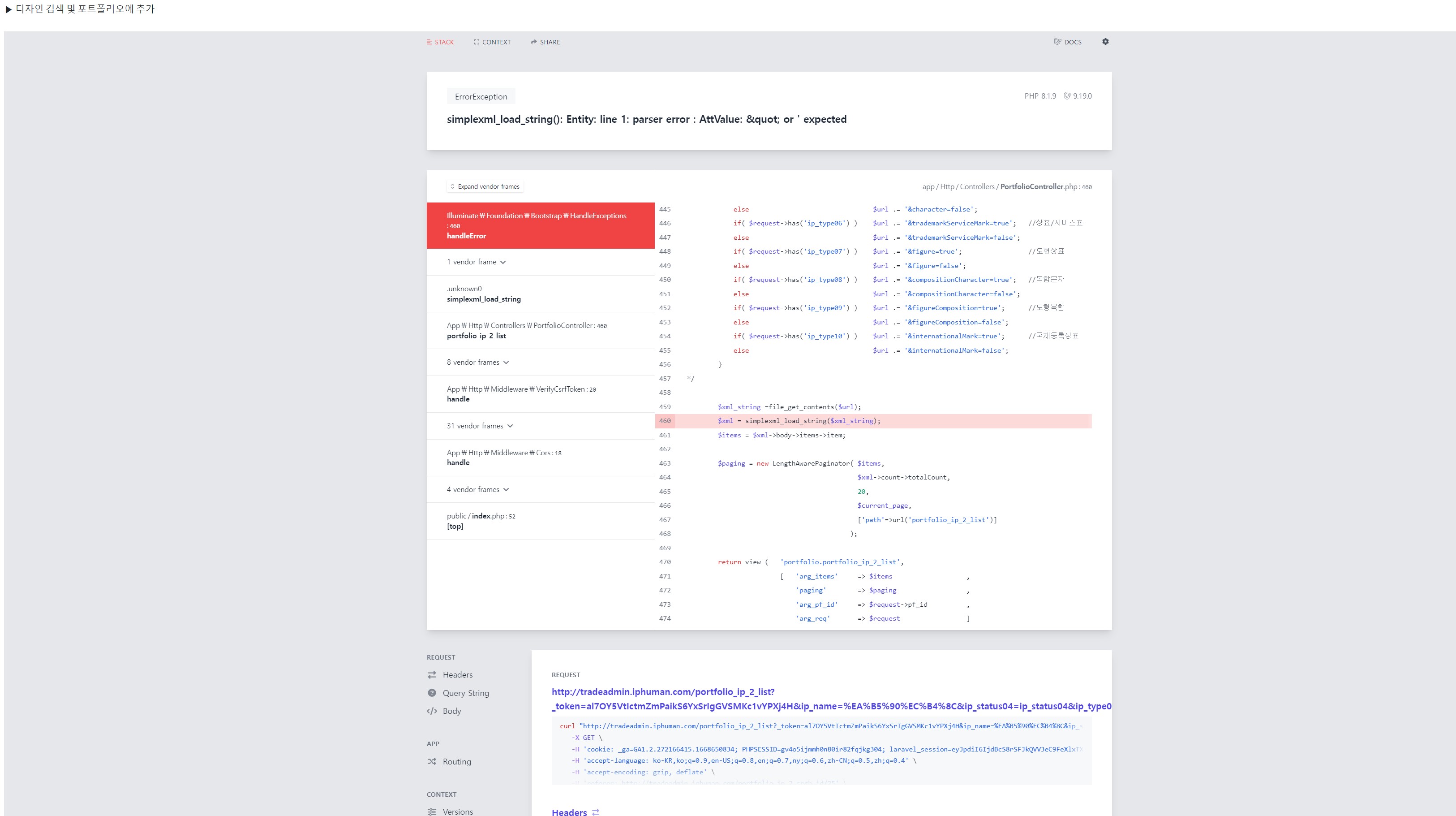This screenshot has width=1456, height=816.
Task: Collapse the disclosure triangle at page top
Action: pyautogui.click(x=9, y=9)
